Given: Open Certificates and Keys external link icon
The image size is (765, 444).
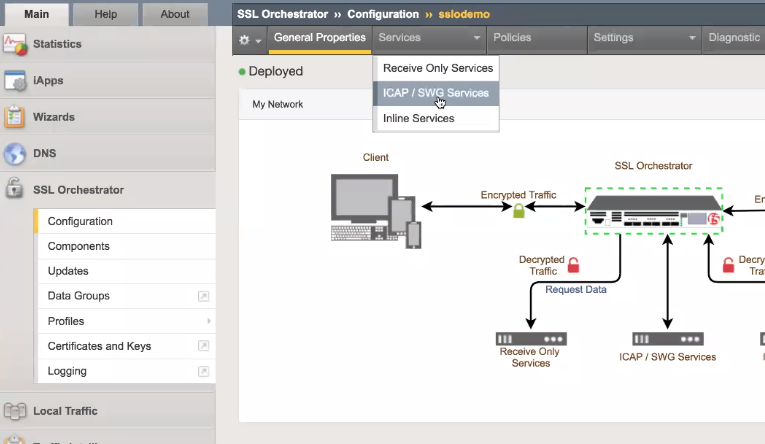Looking at the screenshot, I should point(203,346).
